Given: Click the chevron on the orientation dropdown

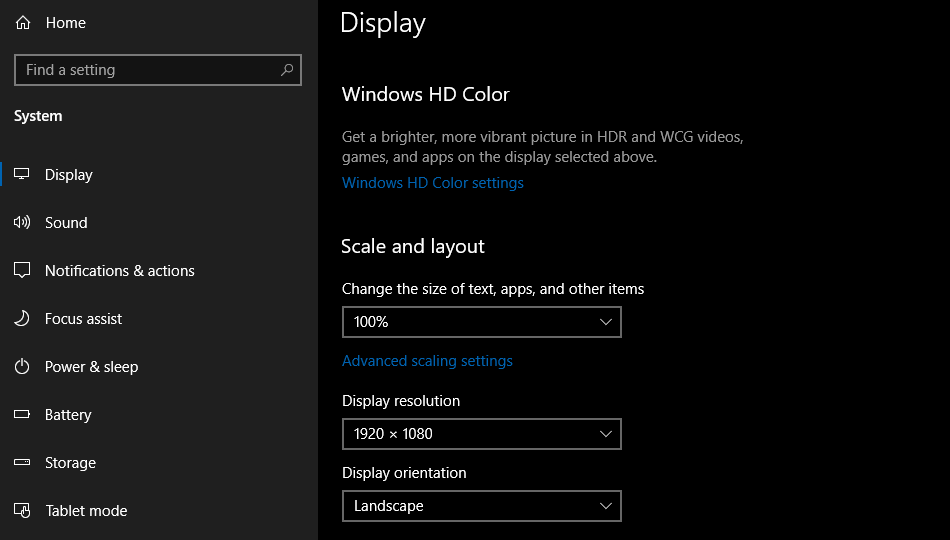Looking at the screenshot, I should [605, 506].
